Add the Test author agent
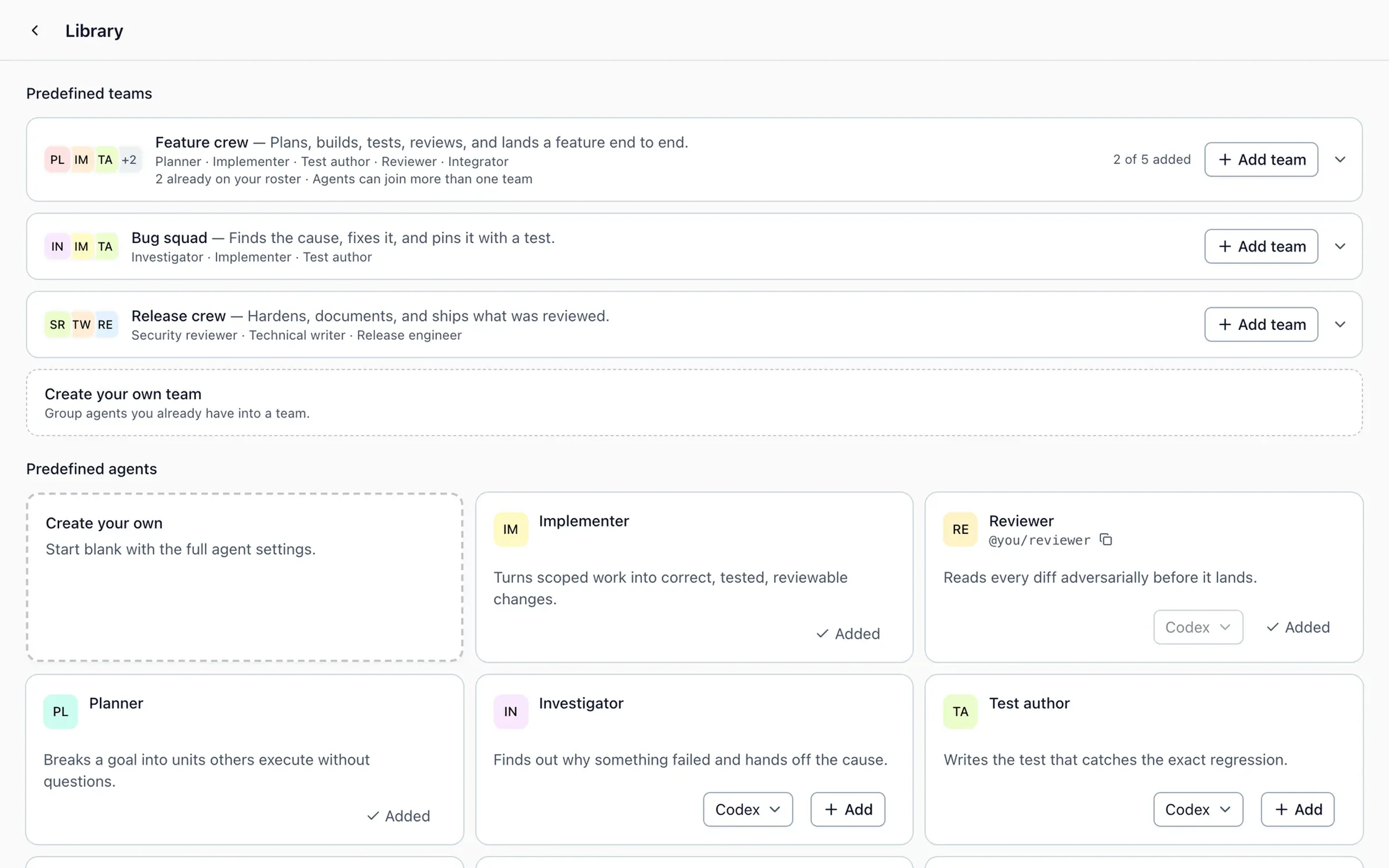This screenshot has height=868, width=1389. (x=1298, y=810)
